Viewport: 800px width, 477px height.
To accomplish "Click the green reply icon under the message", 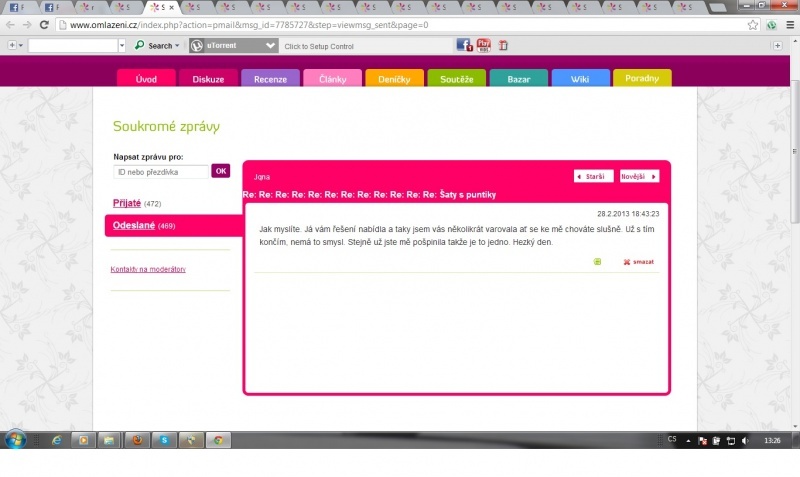I will point(597,262).
